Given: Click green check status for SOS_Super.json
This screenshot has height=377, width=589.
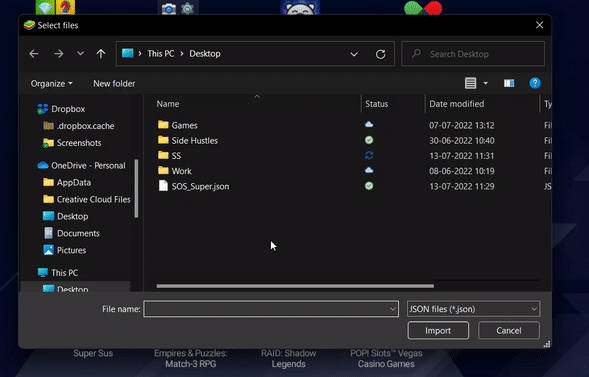Looking at the screenshot, I should tap(369, 186).
